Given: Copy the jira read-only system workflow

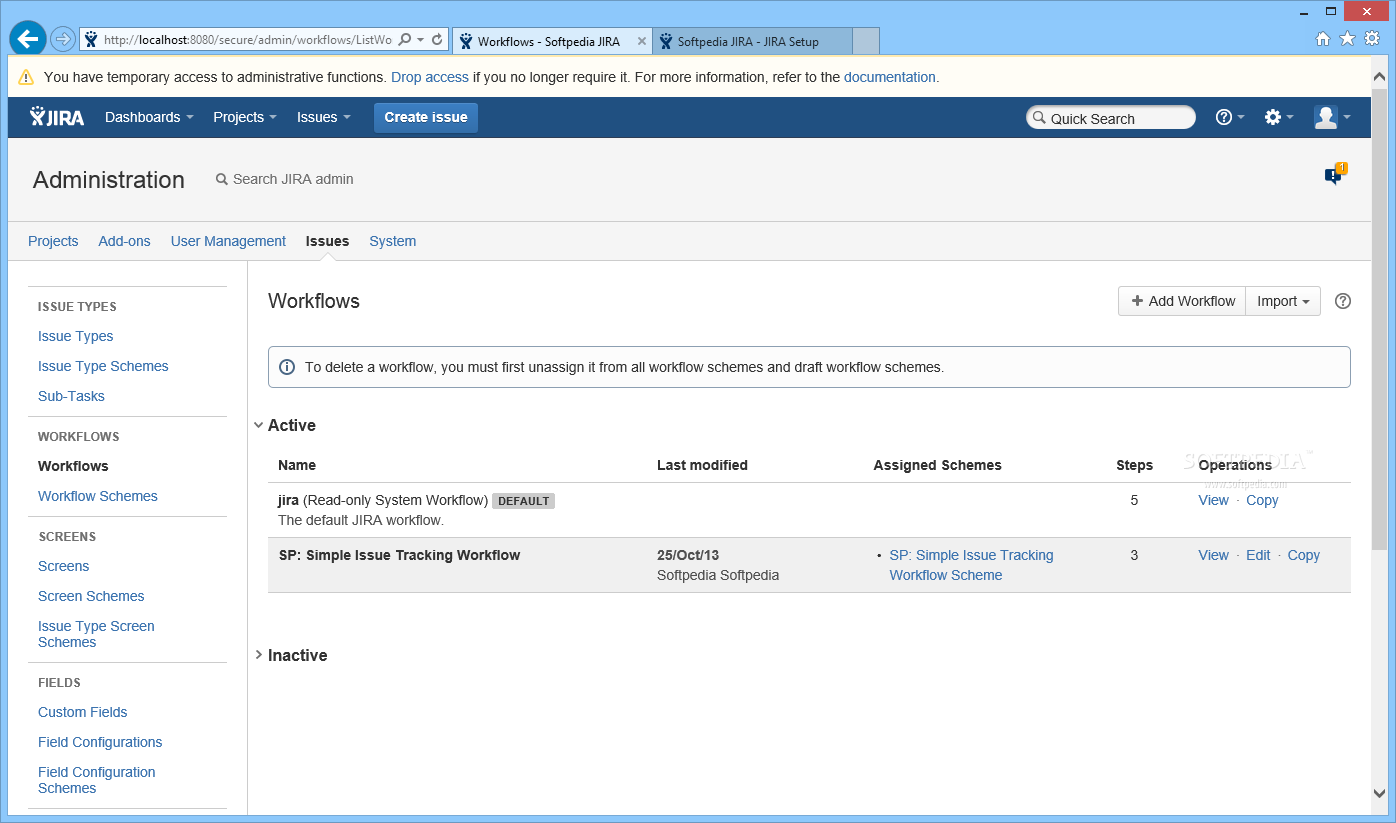Looking at the screenshot, I should (x=1262, y=500).
